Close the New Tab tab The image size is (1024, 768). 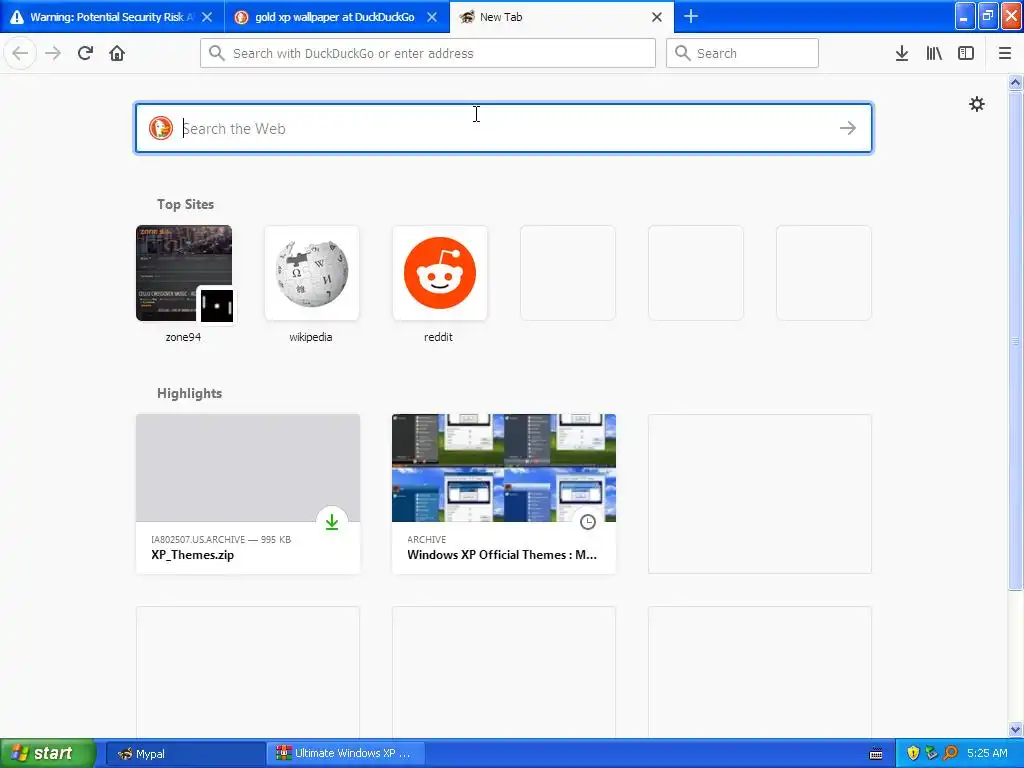click(x=657, y=17)
